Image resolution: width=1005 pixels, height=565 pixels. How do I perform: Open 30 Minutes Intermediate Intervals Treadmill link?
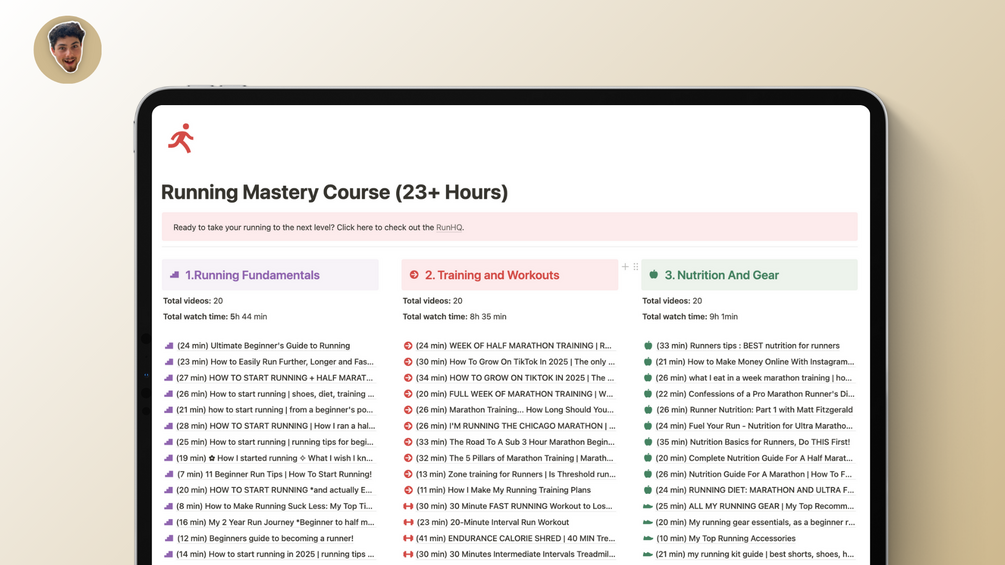(x=515, y=554)
